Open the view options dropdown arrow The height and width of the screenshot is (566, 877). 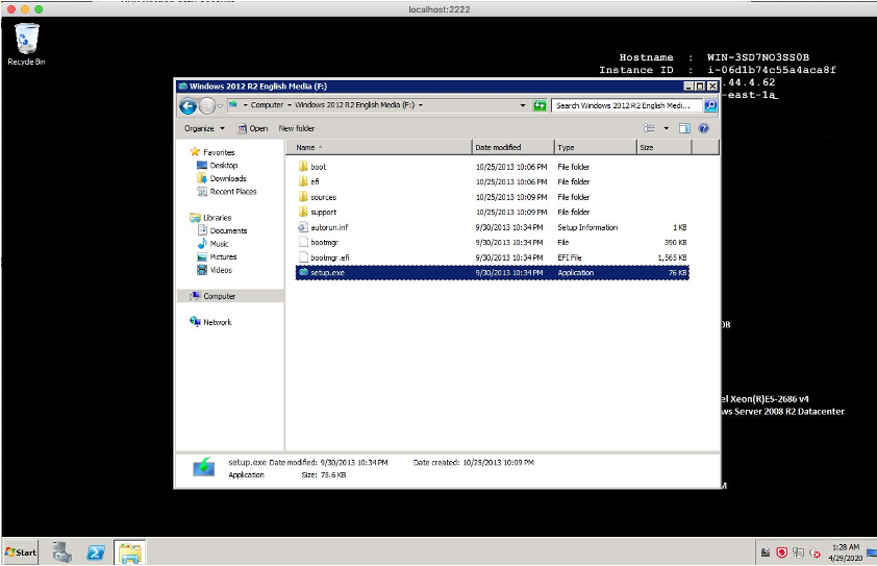click(666, 129)
